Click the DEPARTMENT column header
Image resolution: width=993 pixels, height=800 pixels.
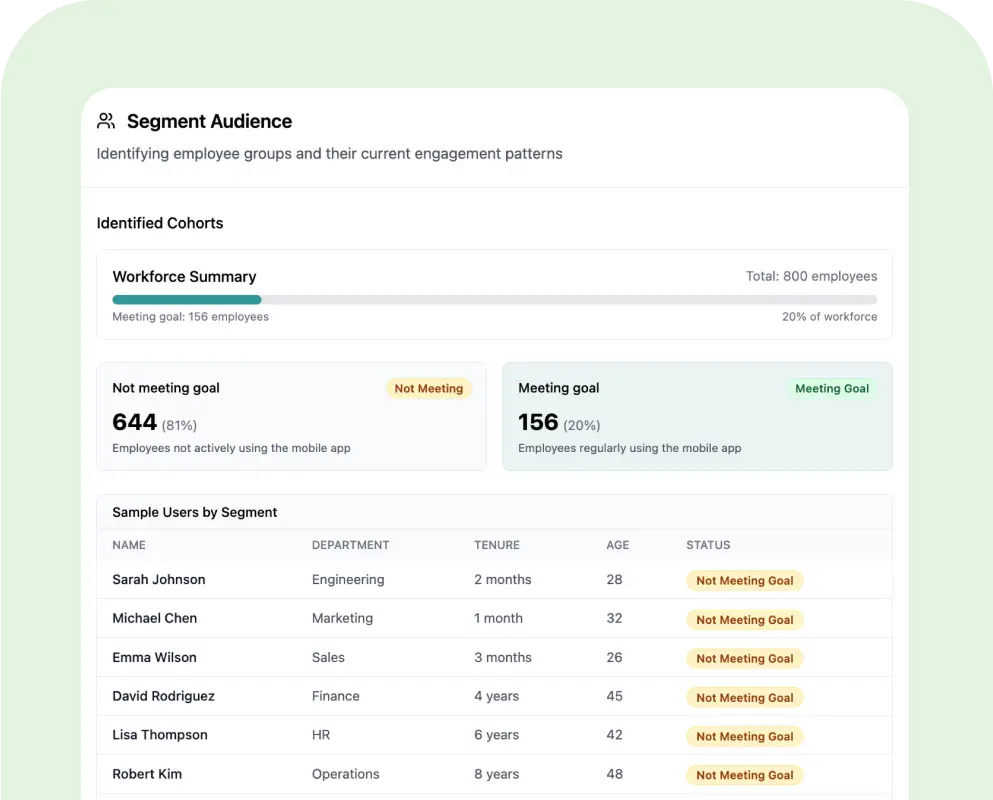[x=350, y=545]
